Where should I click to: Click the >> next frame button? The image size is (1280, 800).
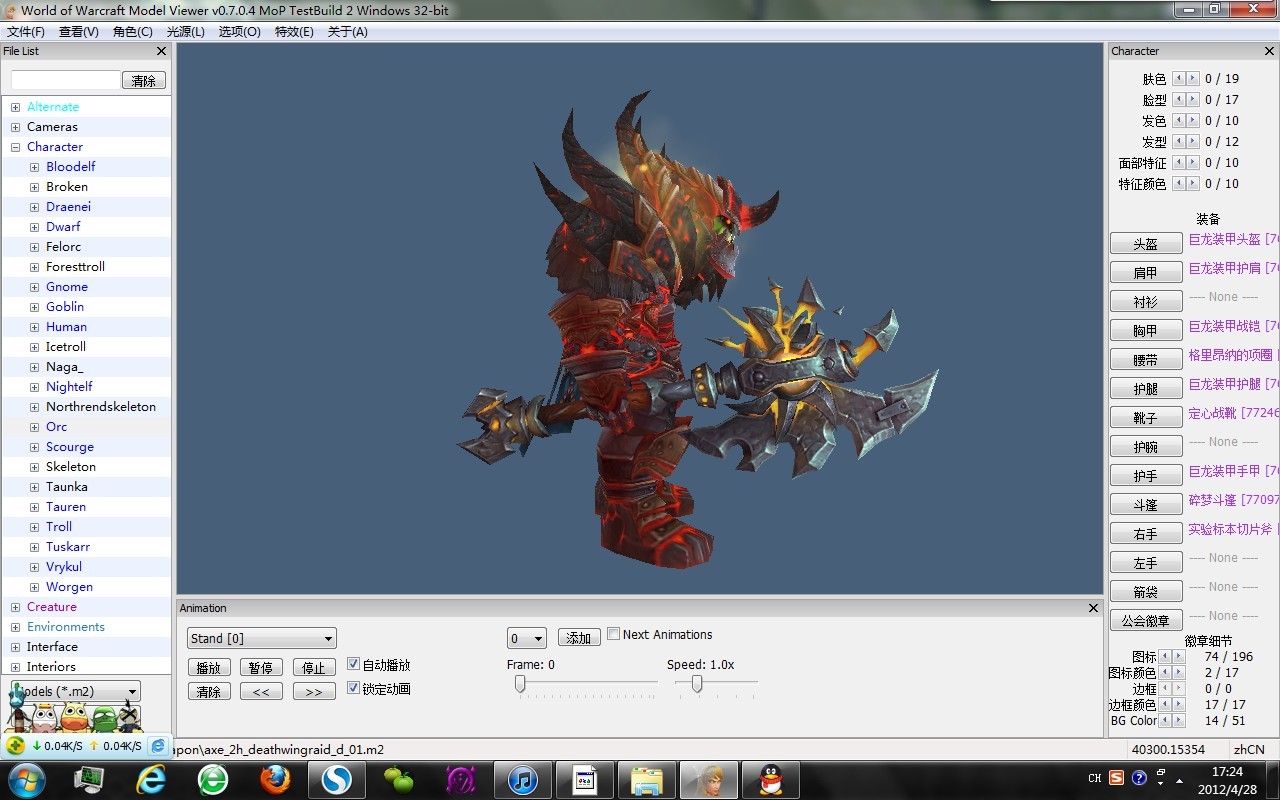314,691
